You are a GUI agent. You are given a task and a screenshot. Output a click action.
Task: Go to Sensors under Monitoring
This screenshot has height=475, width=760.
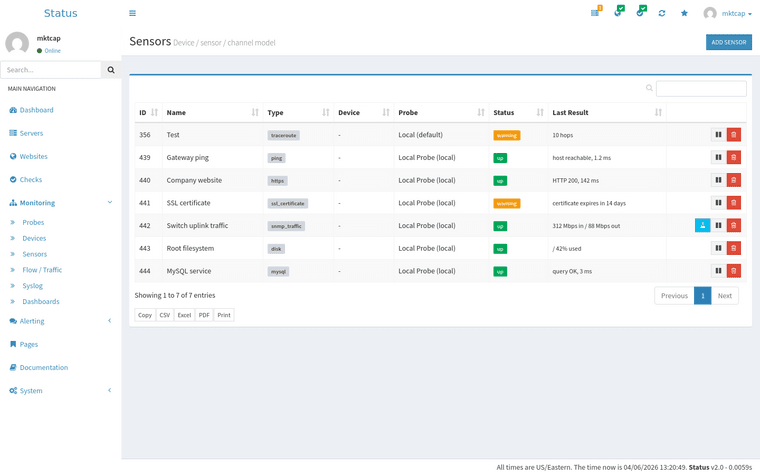pyautogui.click(x=34, y=254)
